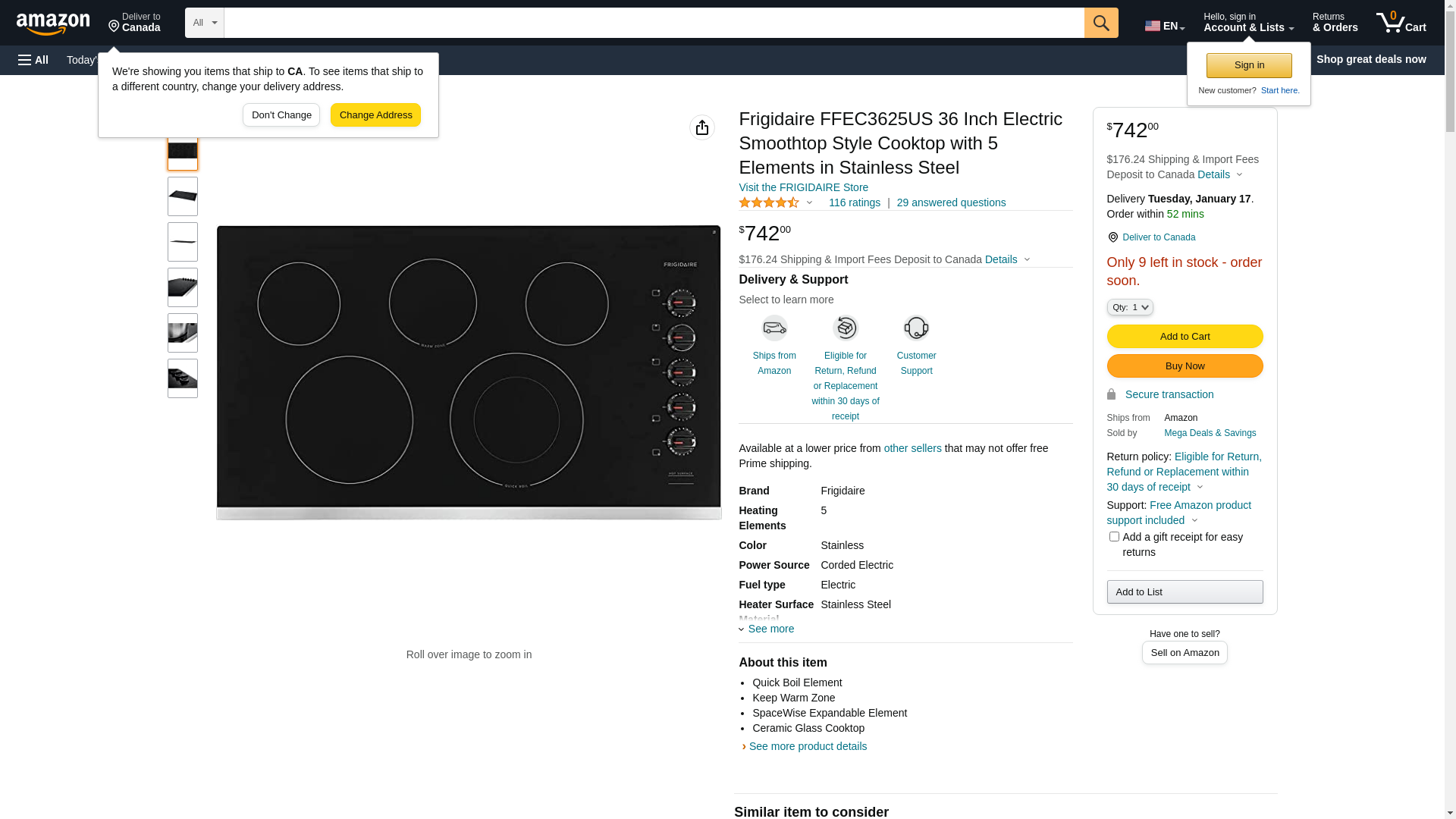Click the search magnifier button
The height and width of the screenshot is (819, 1456).
[1100, 23]
